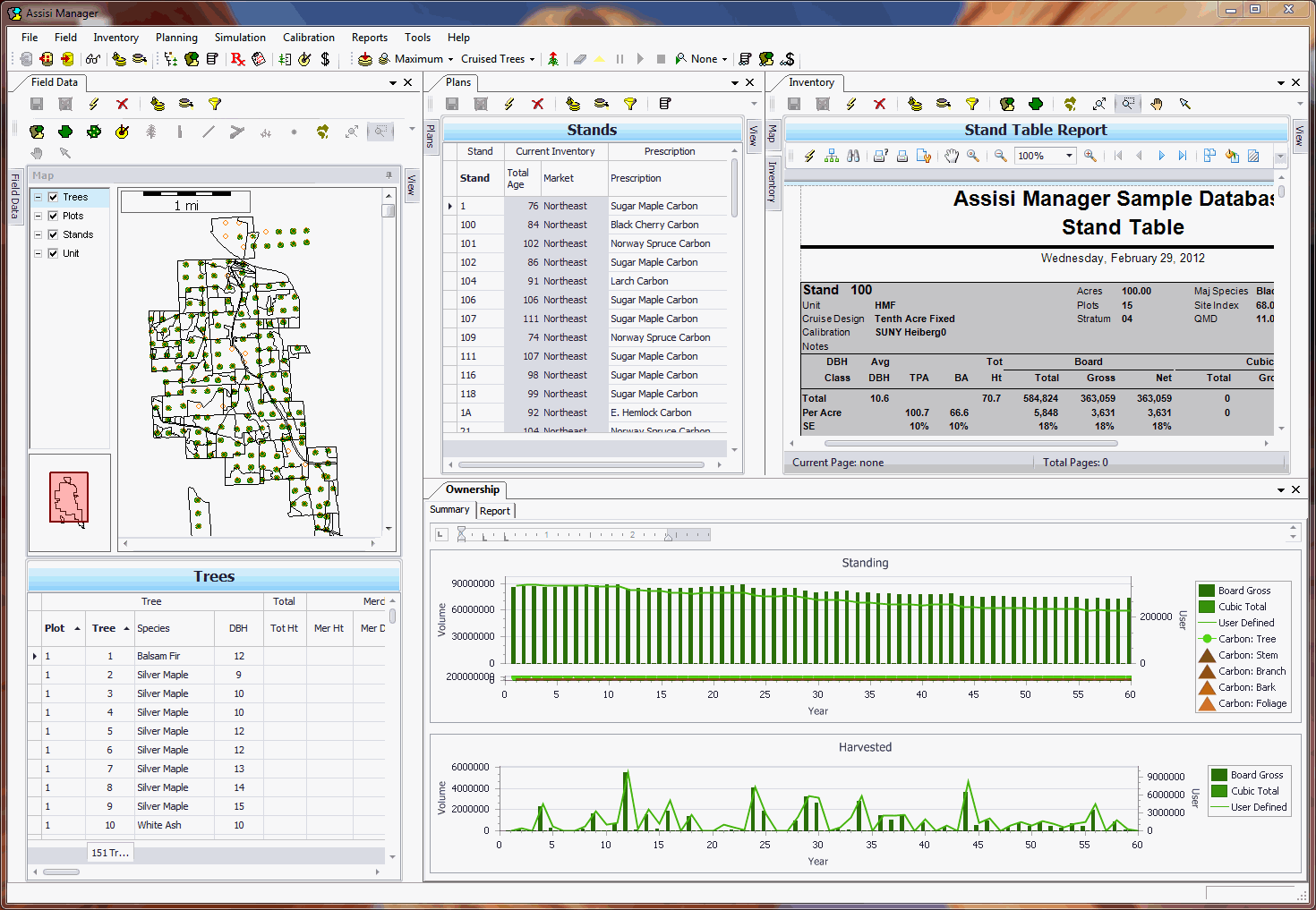Click the ruler indent marker in Ownership
The width and height of the screenshot is (1316, 910).
pyautogui.click(x=461, y=534)
